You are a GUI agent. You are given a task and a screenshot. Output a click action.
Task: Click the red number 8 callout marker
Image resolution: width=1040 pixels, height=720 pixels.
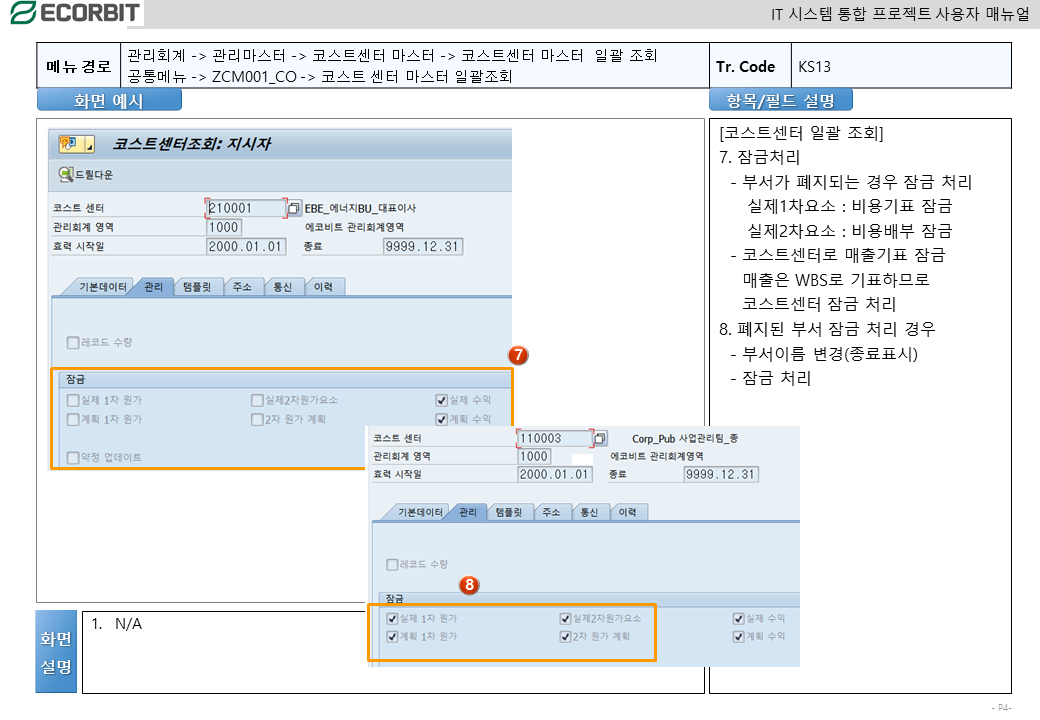469,585
